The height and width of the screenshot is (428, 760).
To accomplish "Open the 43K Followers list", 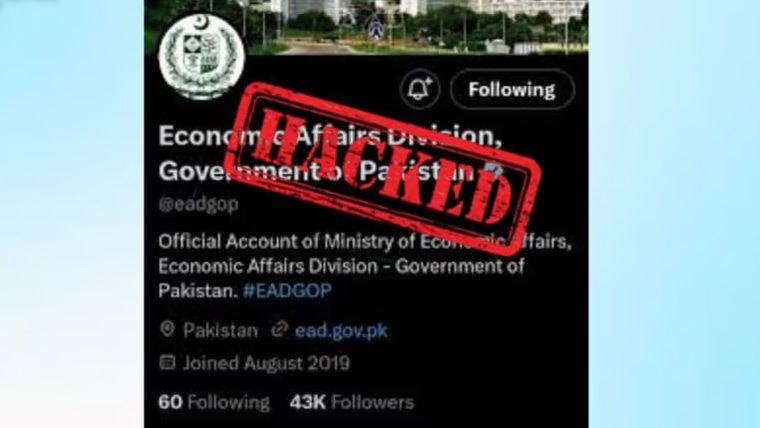I will [x=352, y=402].
